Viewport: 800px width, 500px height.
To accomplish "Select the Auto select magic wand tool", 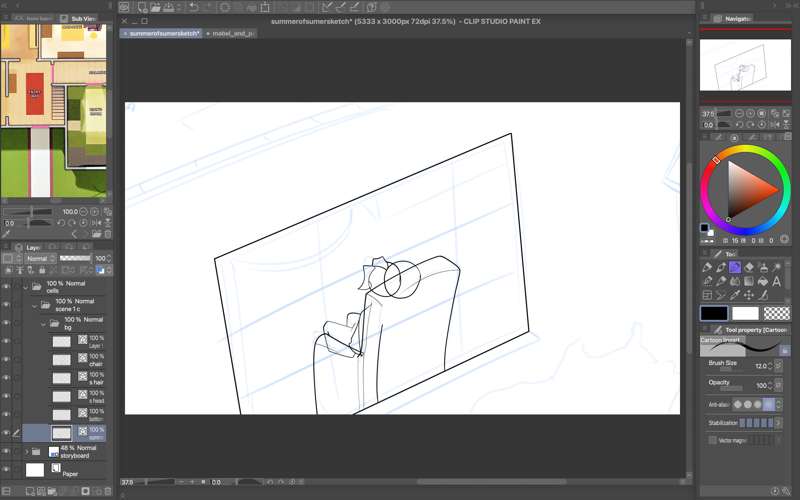I will pos(777,267).
